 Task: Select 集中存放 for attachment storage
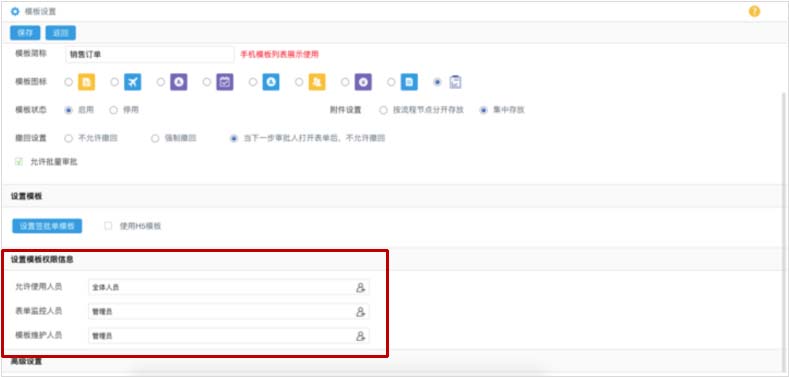[484, 110]
